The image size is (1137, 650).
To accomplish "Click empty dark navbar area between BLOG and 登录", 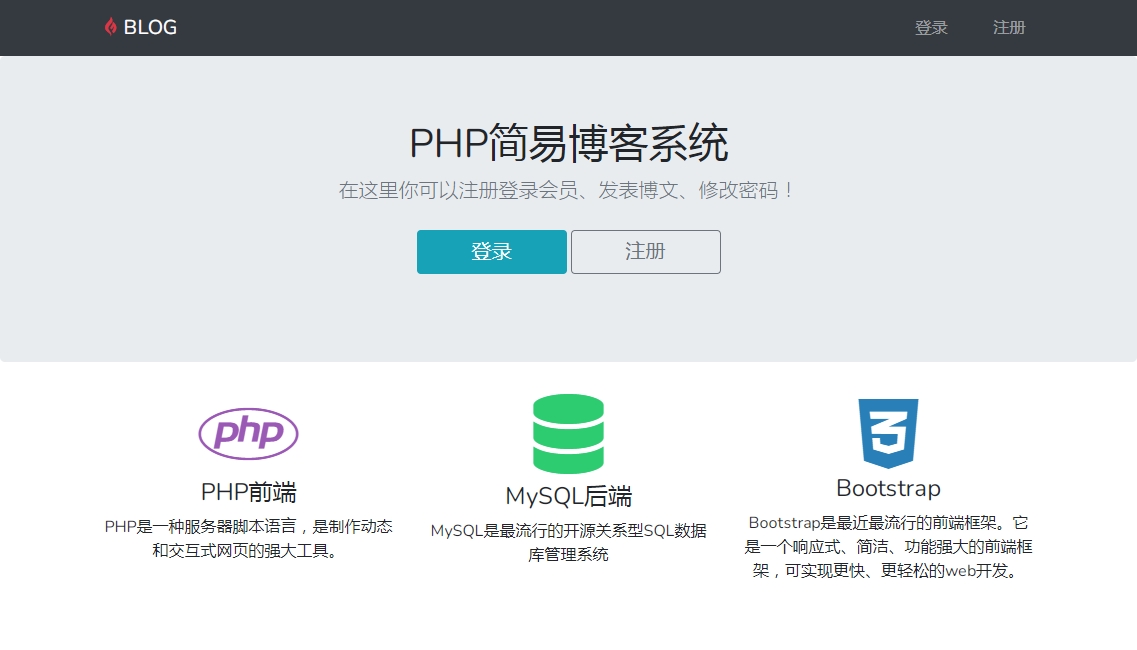I will [540, 28].
